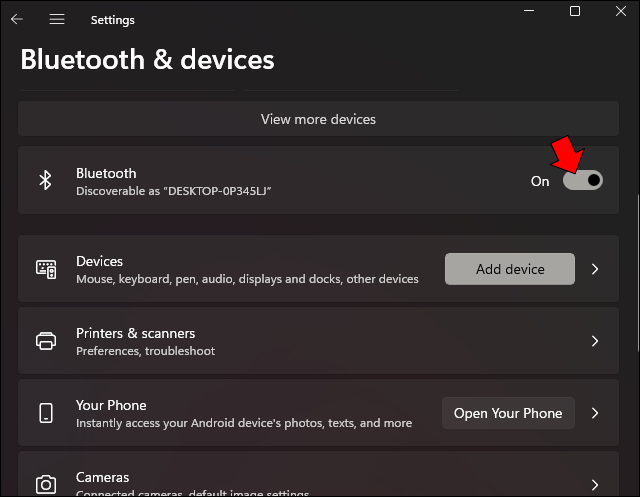Click 'Instantly access your Android' description
The image size is (640, 497).
(x=244, y=423)
